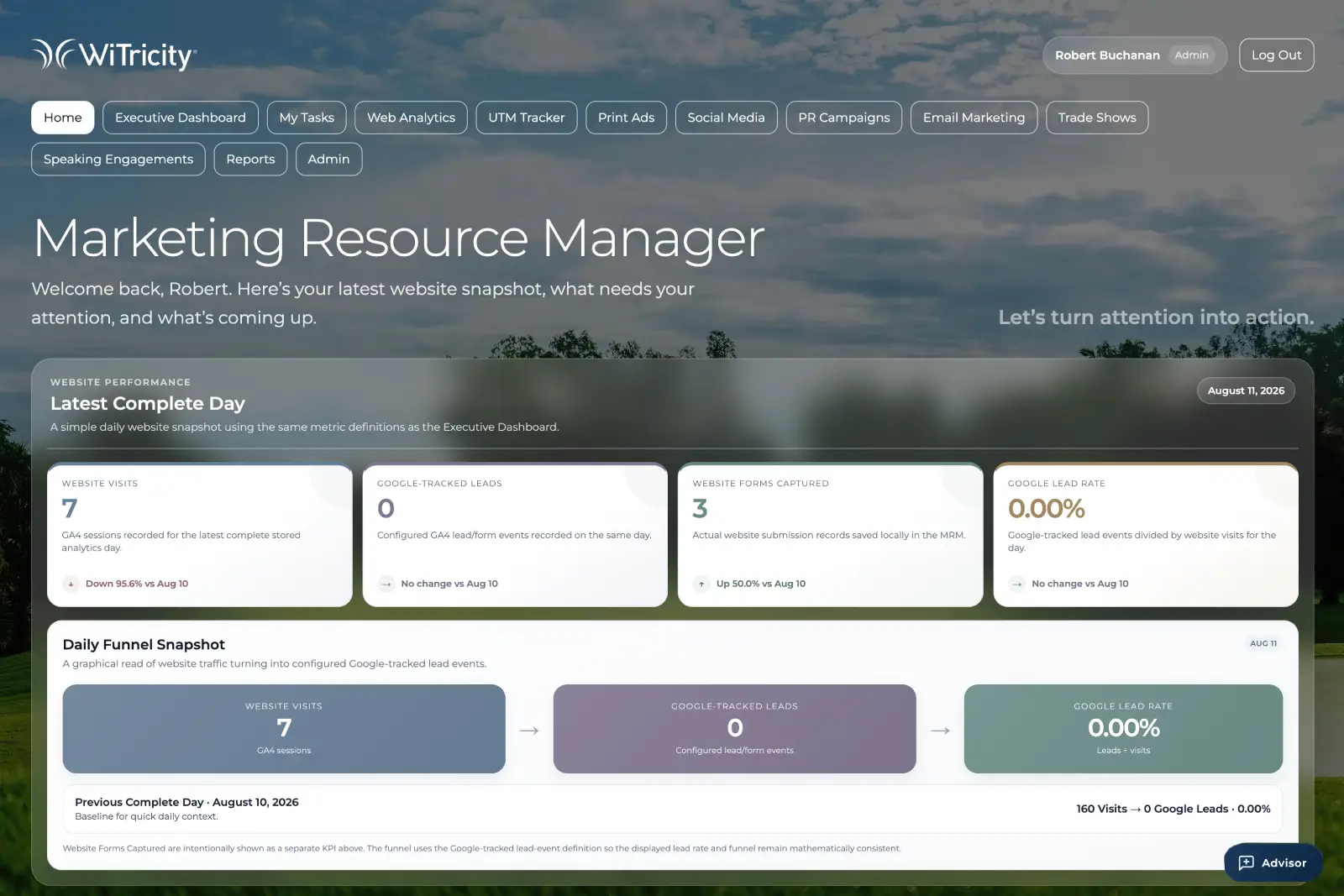Image resolution: width=1344 pixels, height=896 pixels.
Task: Click the Advisor chat icon
Action: 1247,862
